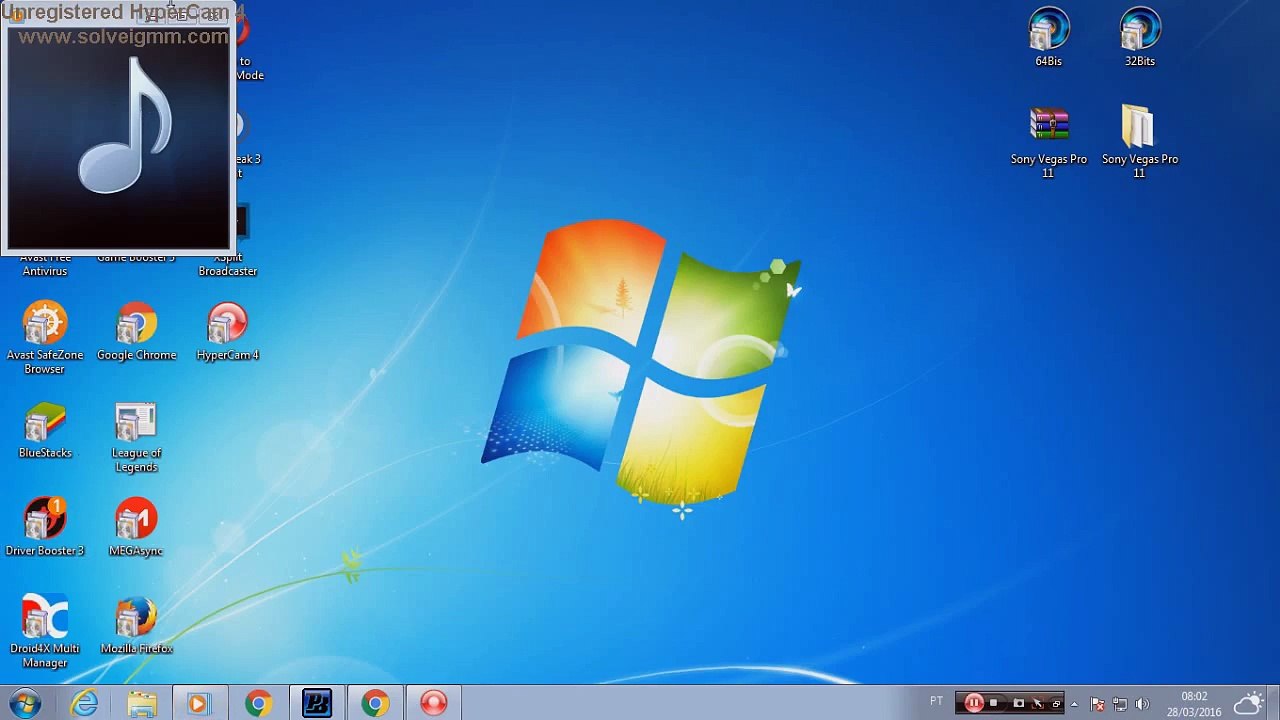Viewport: 1280px width, 720px height.
Task: Click the blue P application taskbar icon
Action: coord(317,703)
